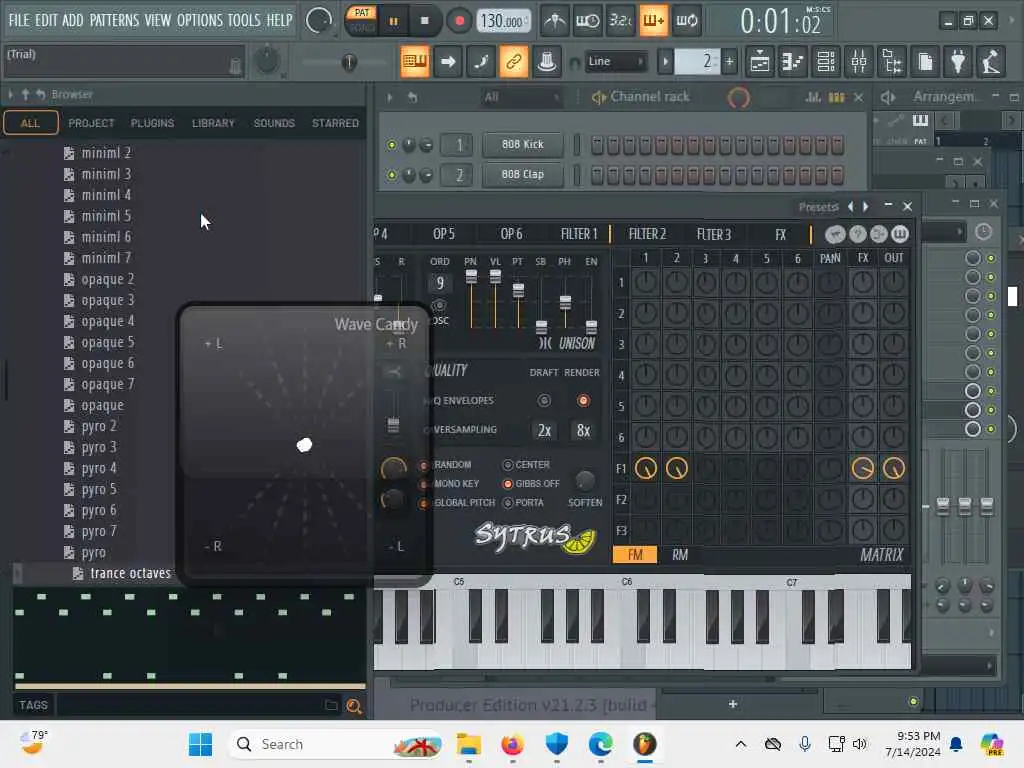Select the 'miniml 4' preset
This screenshot has height=768, width=1024.
pyautogui.click(x=106, y=195)
